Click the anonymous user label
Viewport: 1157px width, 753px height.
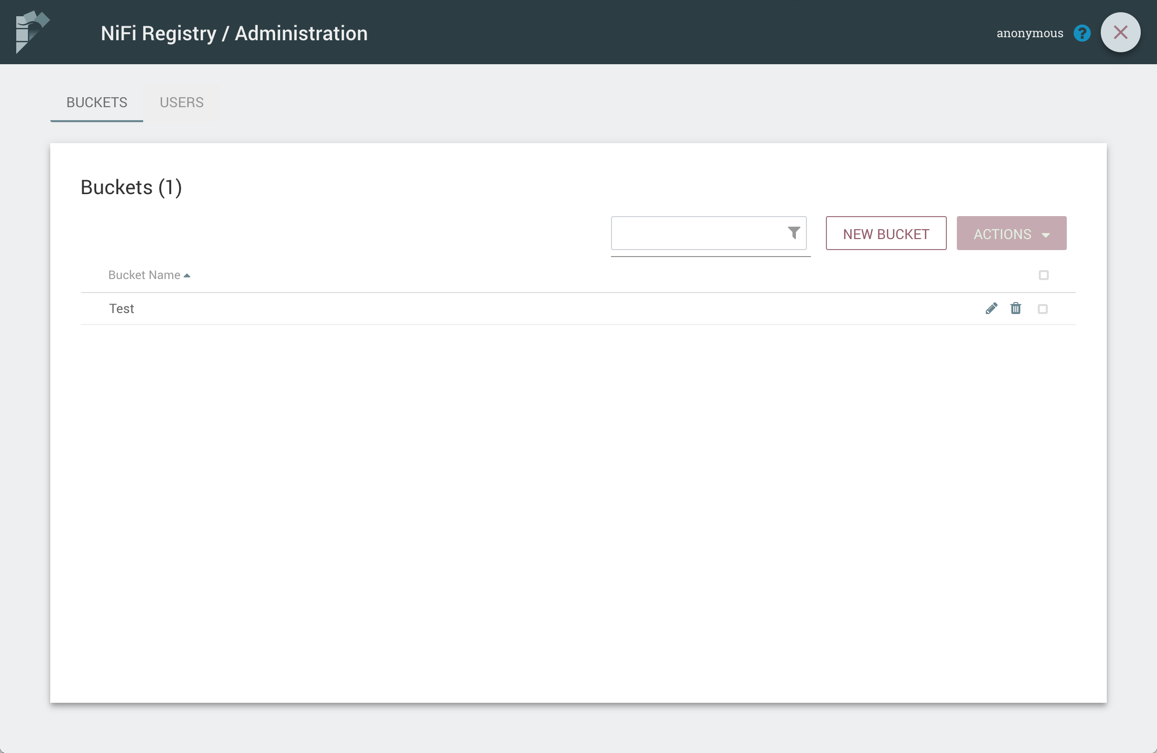[x=1029, y=33]
